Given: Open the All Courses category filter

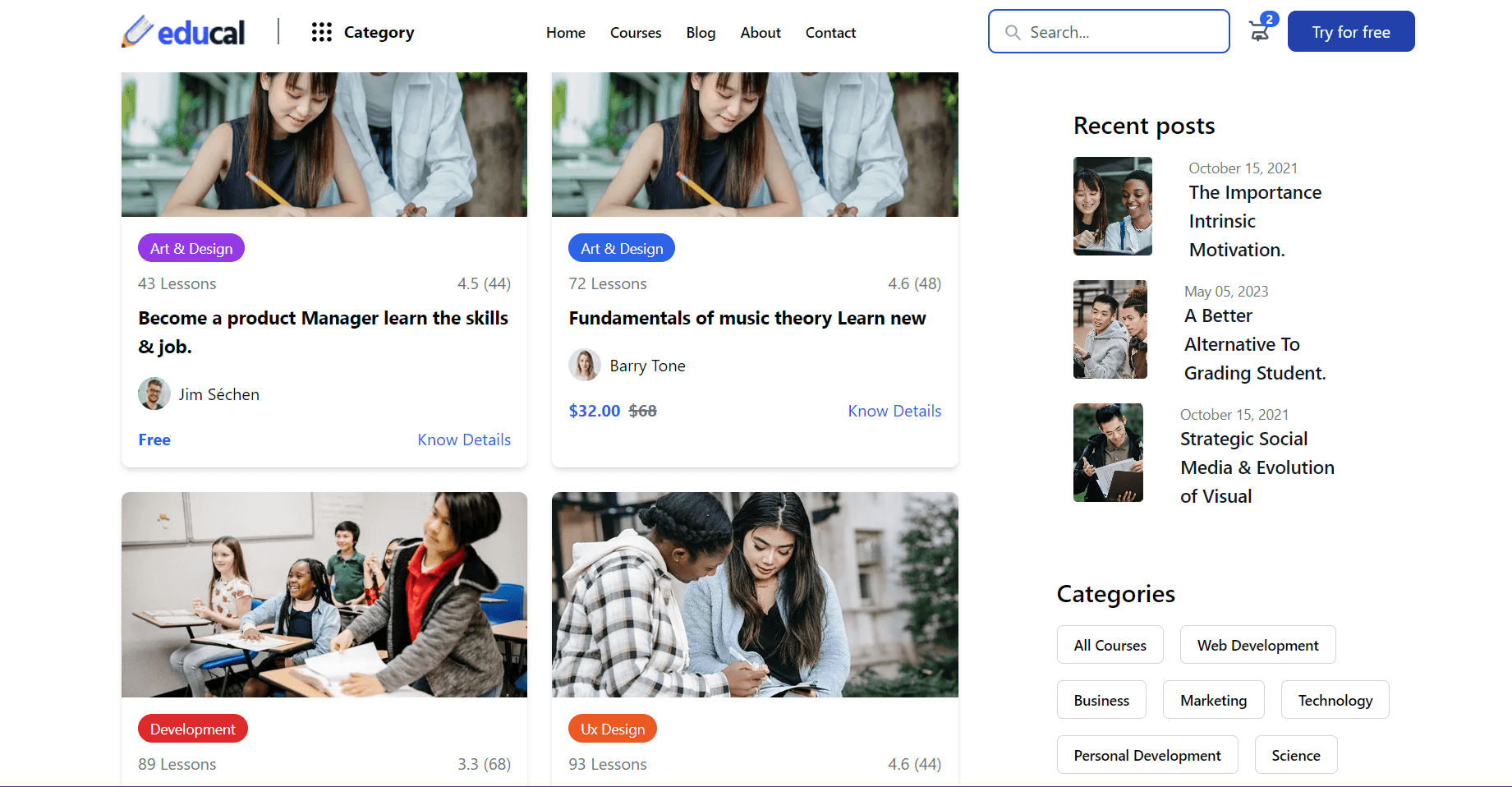Looking at the screenshot, I should pyautogui.click(x=1110, y=645).
